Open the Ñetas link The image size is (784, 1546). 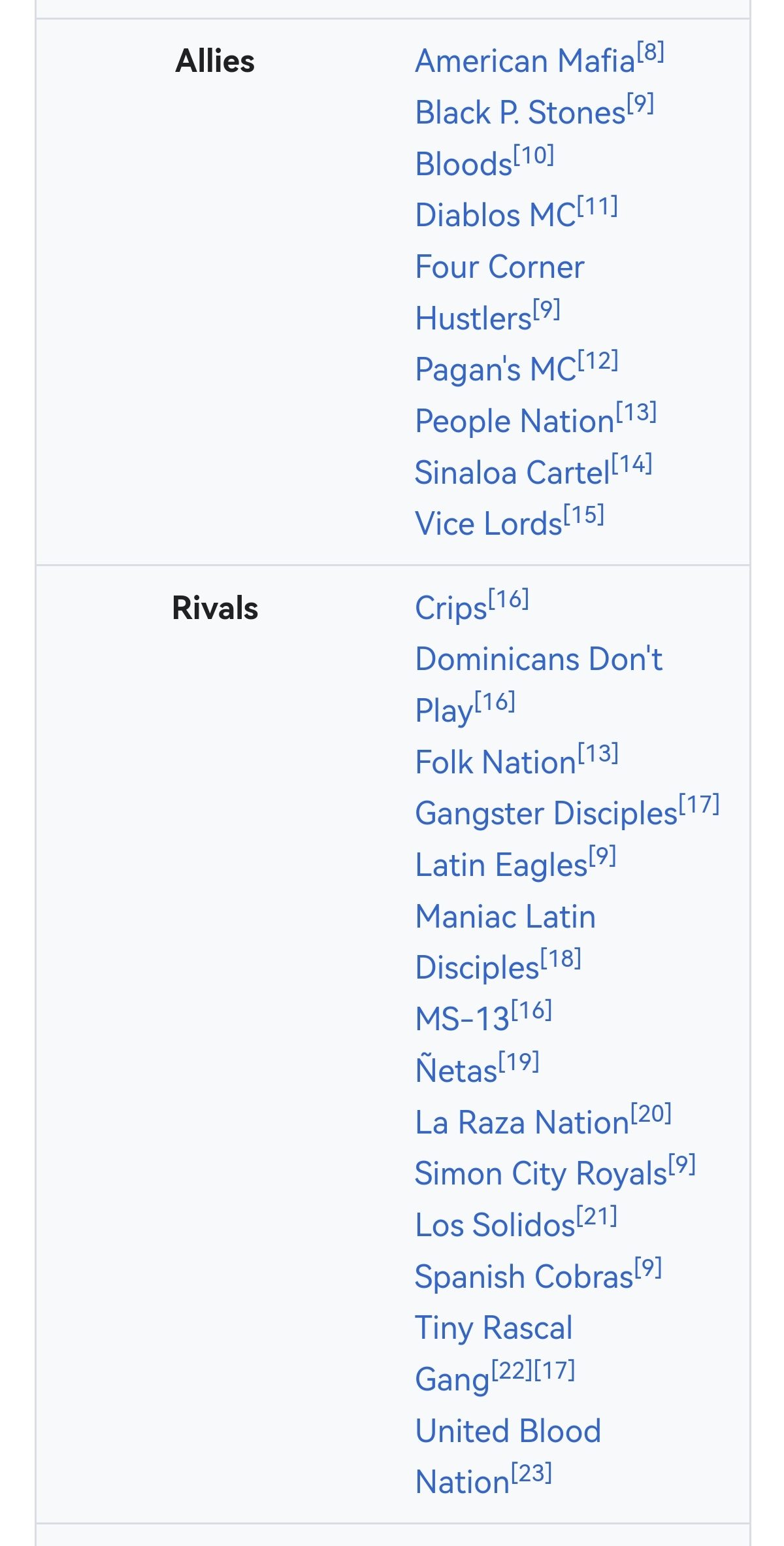pos(457,1070)
